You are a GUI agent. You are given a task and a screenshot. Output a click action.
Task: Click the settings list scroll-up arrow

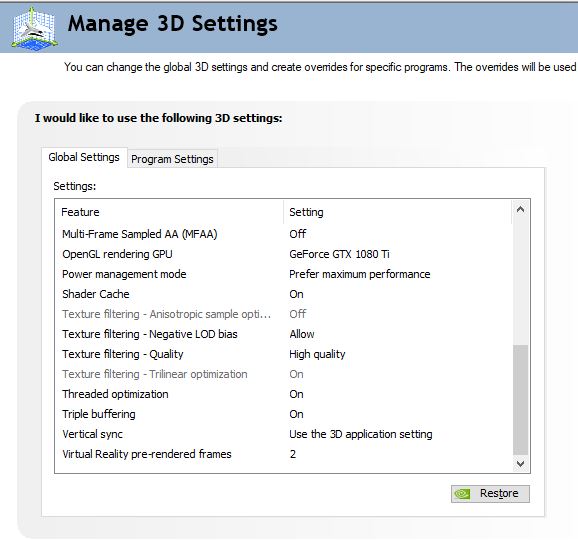pos(520,209)
